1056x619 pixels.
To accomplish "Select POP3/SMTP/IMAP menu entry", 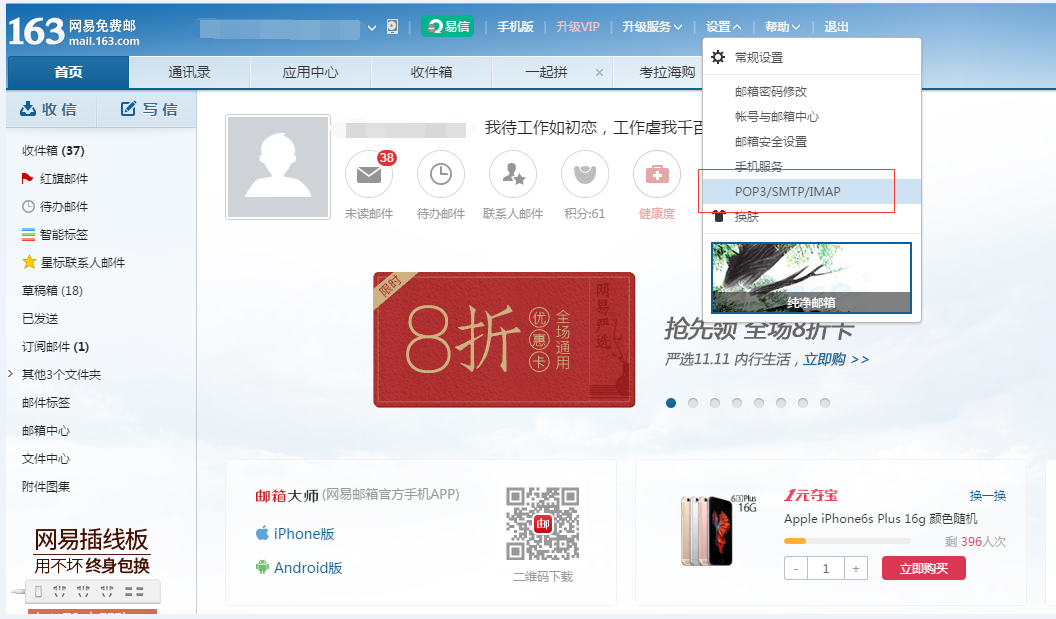I will 787,192.
